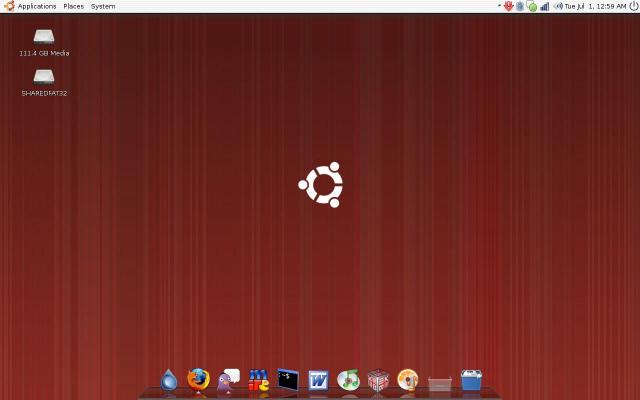This screenshot has width=640, height=400.
Task: Open the Word processor dock icon
Action: (x=318, y=380)
